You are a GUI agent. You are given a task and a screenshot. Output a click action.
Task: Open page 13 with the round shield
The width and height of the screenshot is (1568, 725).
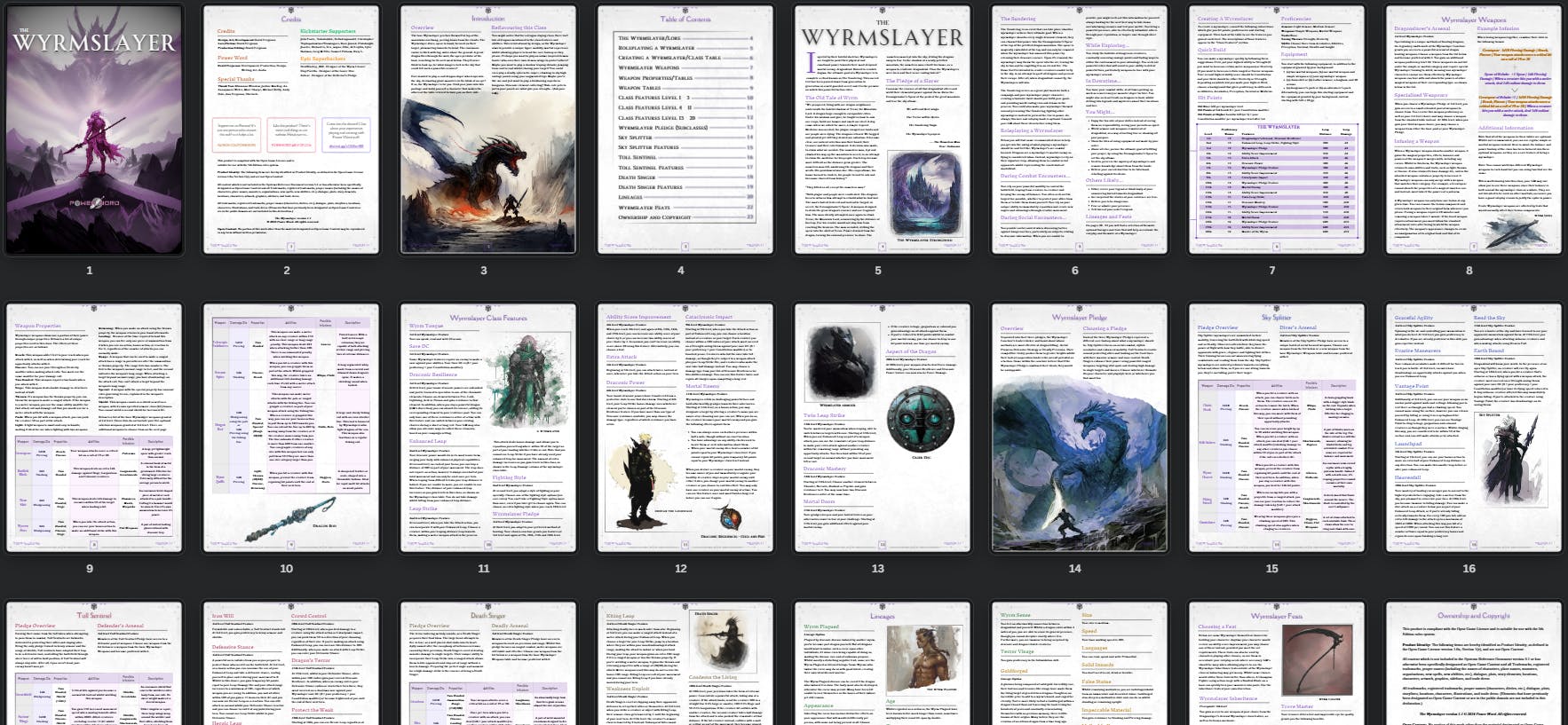point(883,428)
